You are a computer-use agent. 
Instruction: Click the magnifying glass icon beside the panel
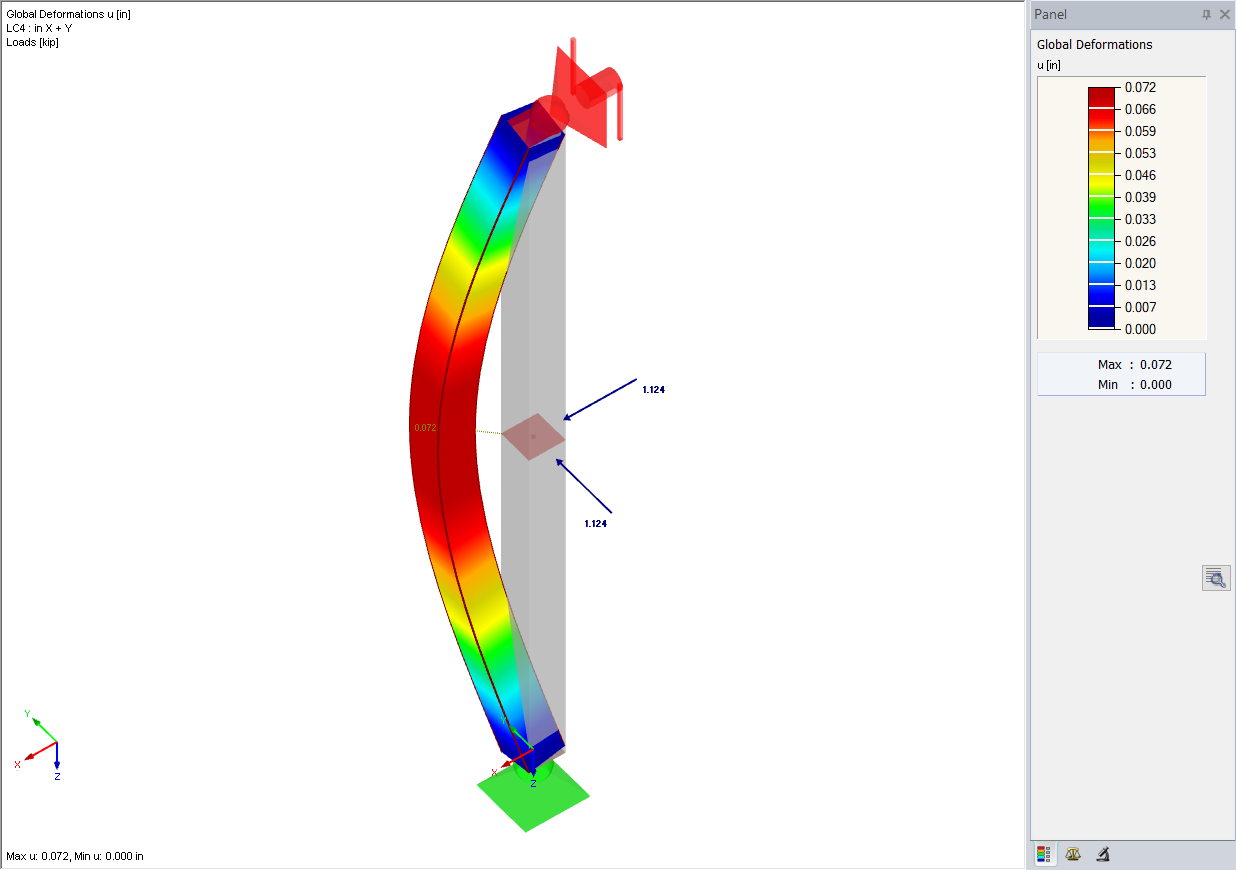(1216, 577)
